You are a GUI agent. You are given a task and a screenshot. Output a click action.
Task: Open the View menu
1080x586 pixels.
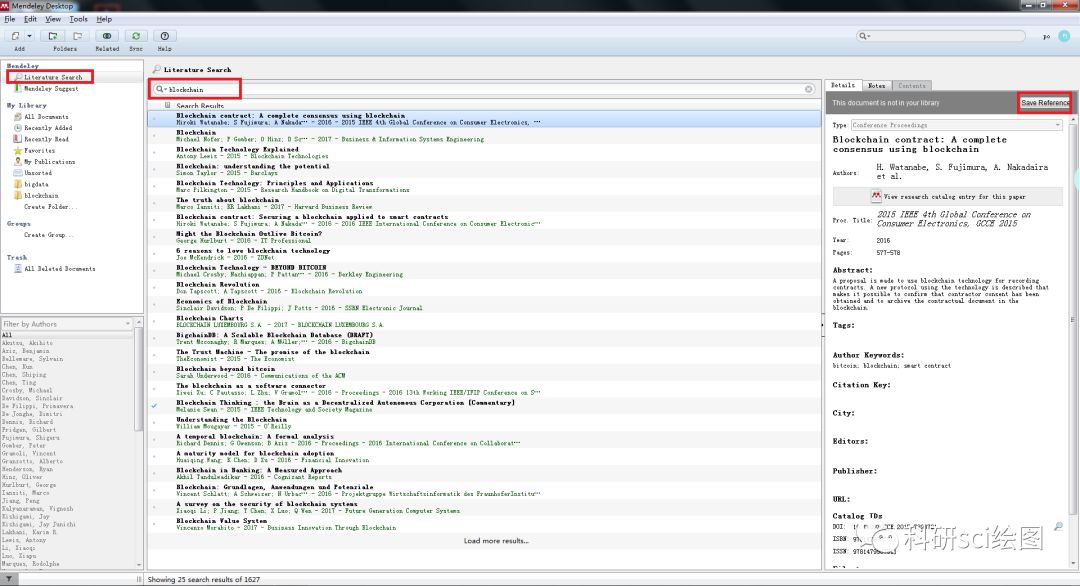(x=53, y=19)
